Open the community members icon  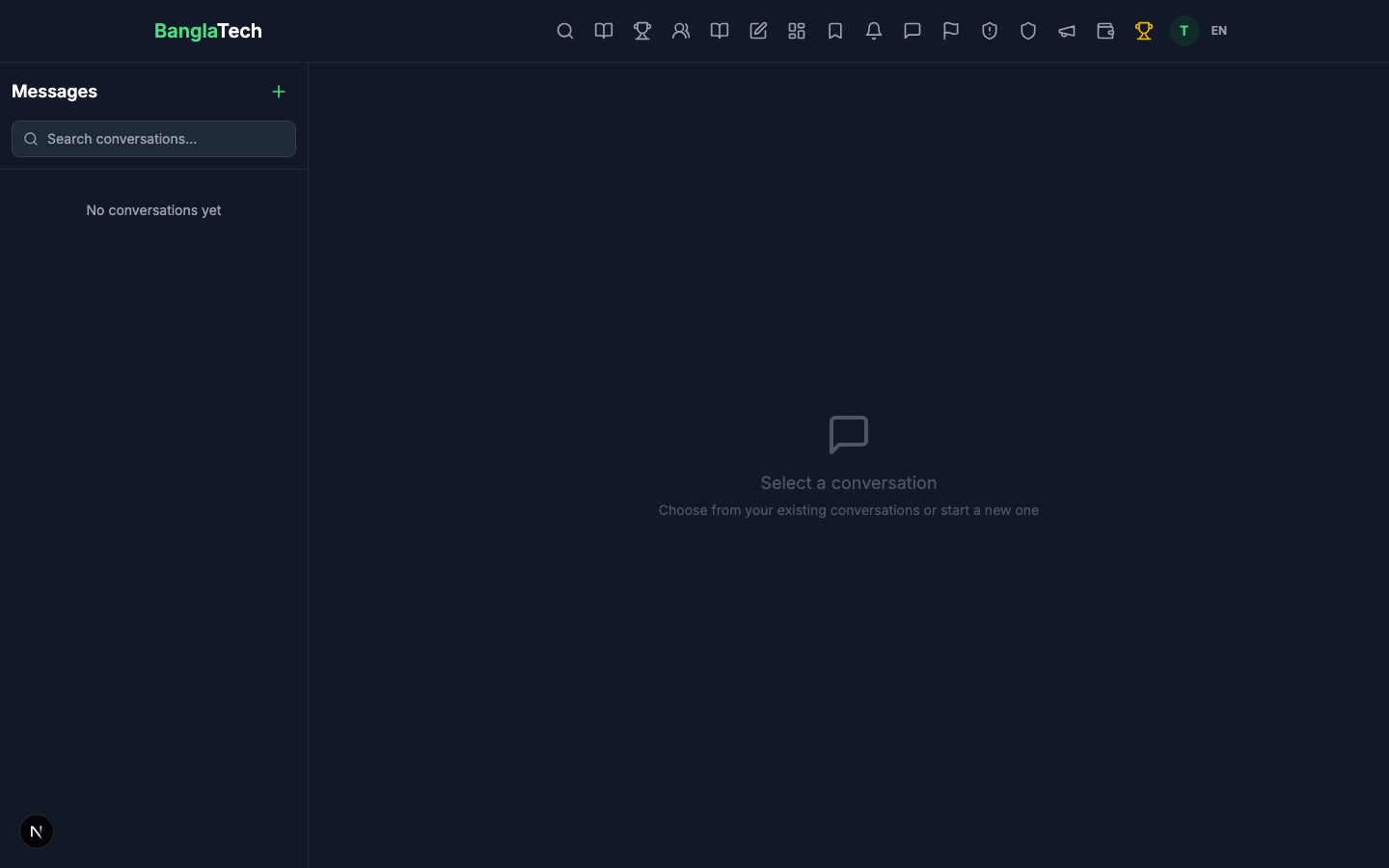[681, 31]
